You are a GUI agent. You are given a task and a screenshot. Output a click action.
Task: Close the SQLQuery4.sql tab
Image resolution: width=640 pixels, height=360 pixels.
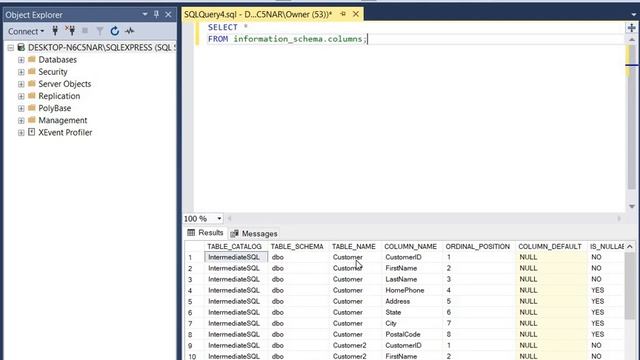(x=356, y=14)
